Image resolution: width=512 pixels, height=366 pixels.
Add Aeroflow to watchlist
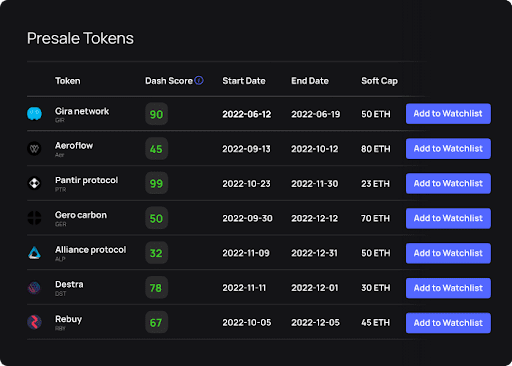point(448,149)
